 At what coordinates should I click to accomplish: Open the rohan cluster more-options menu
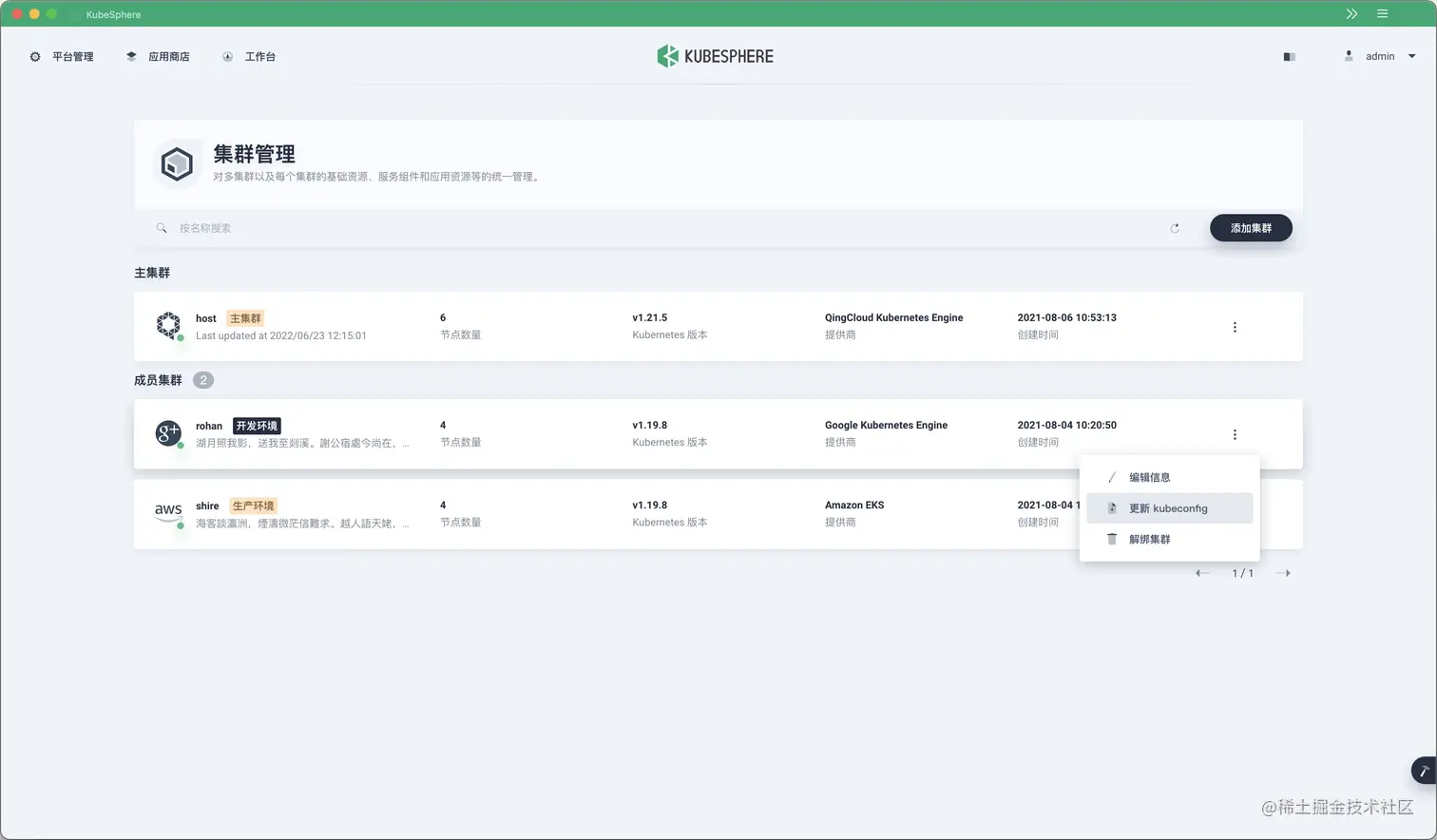(1235, 434)
